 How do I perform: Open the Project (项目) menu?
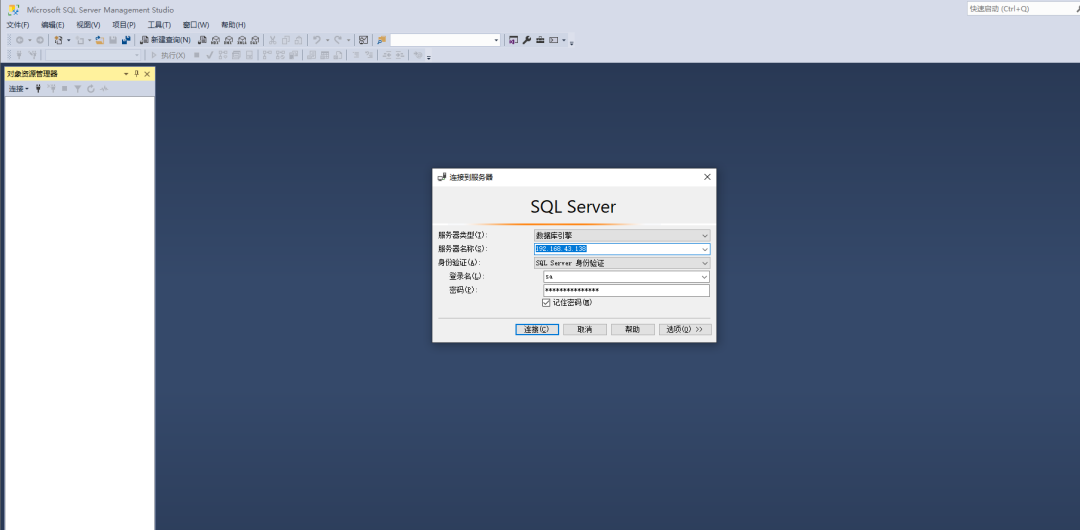pyautogui.click(x=124, y=25)
